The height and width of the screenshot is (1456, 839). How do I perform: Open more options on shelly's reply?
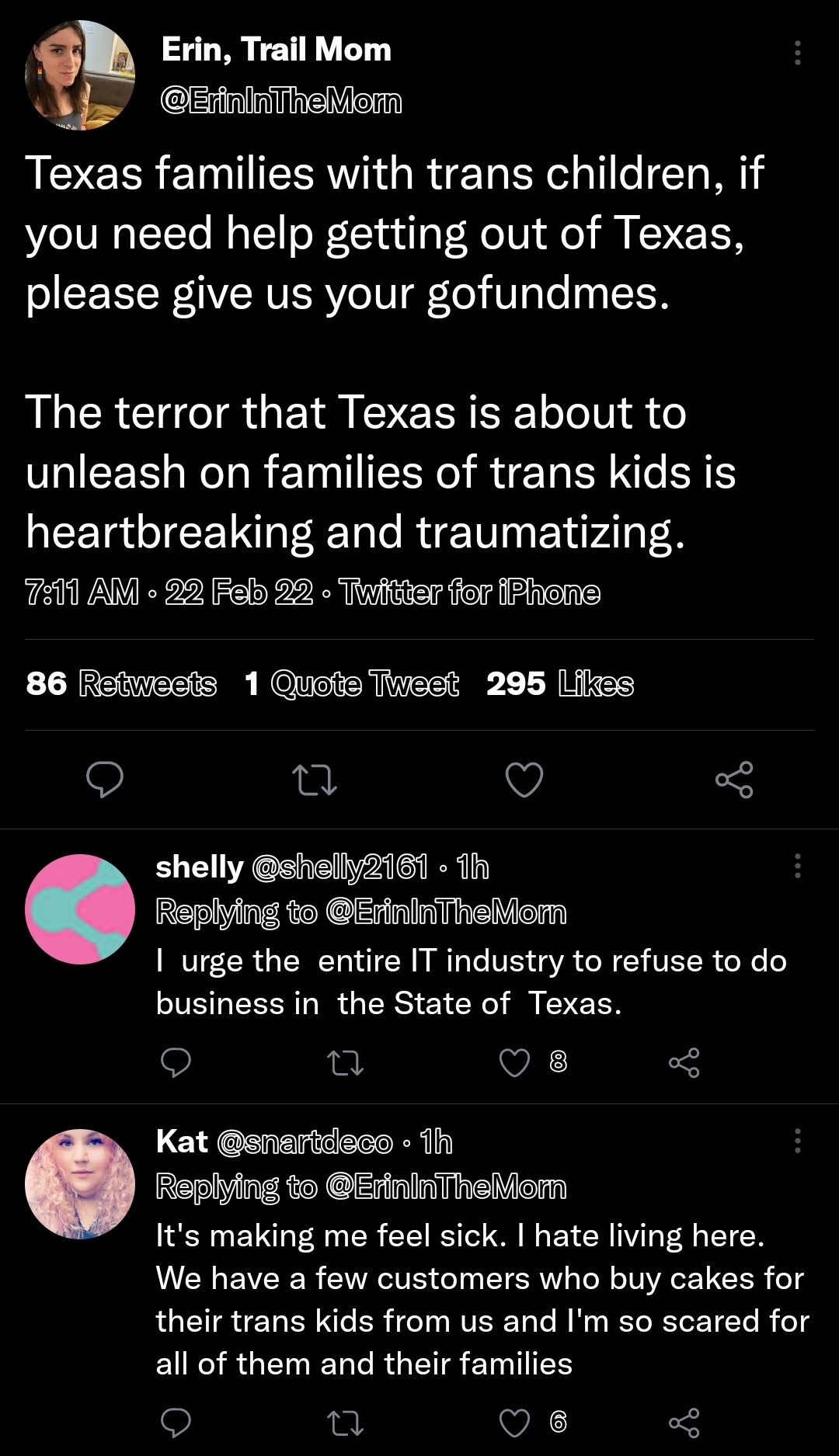[x=797, y=866]
